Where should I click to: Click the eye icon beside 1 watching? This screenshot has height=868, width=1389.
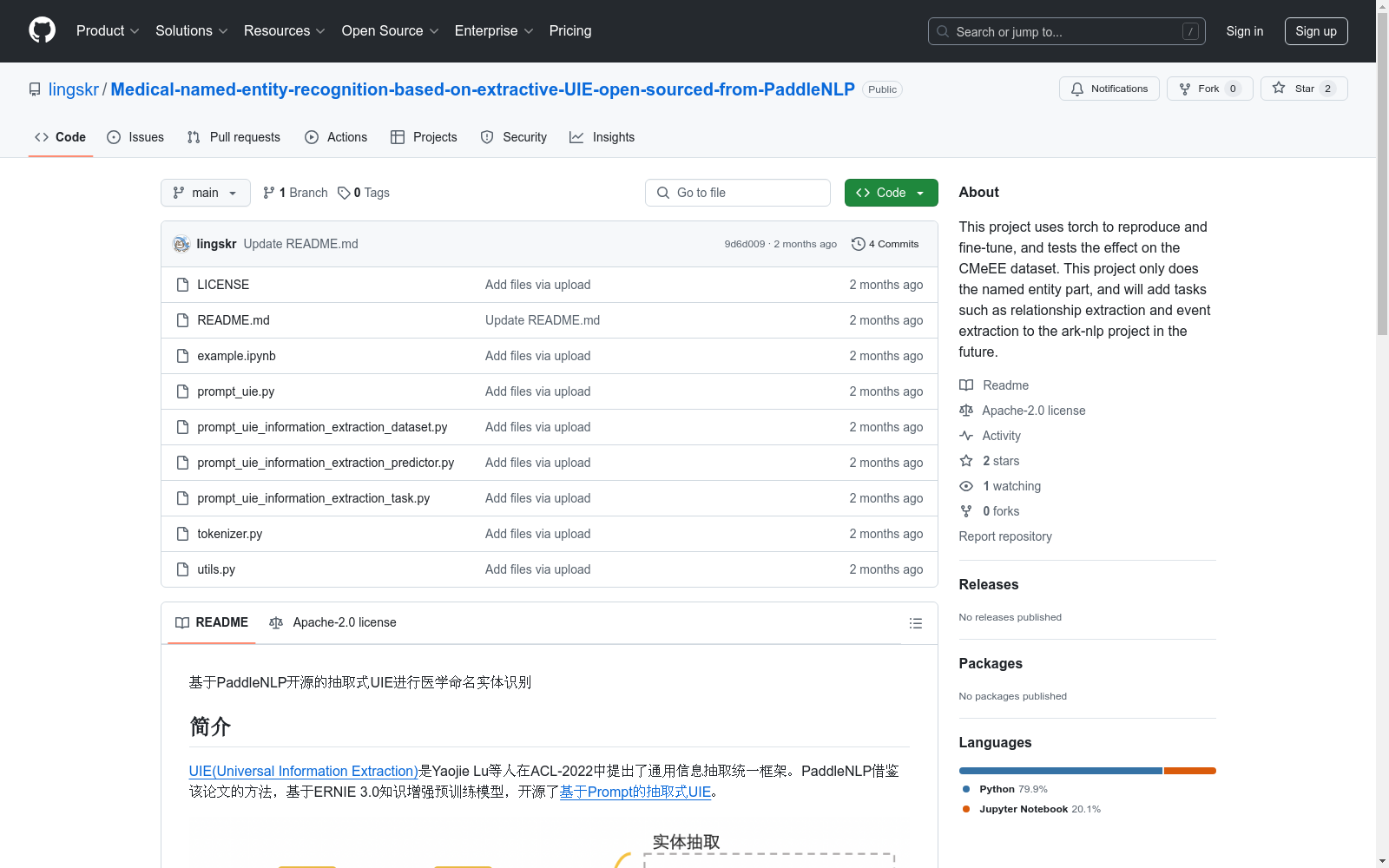966,486
